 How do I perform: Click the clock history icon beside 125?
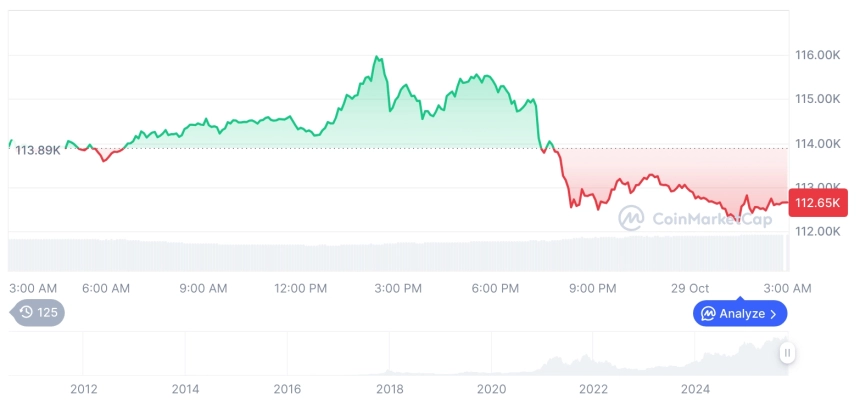tap(26, 313)
